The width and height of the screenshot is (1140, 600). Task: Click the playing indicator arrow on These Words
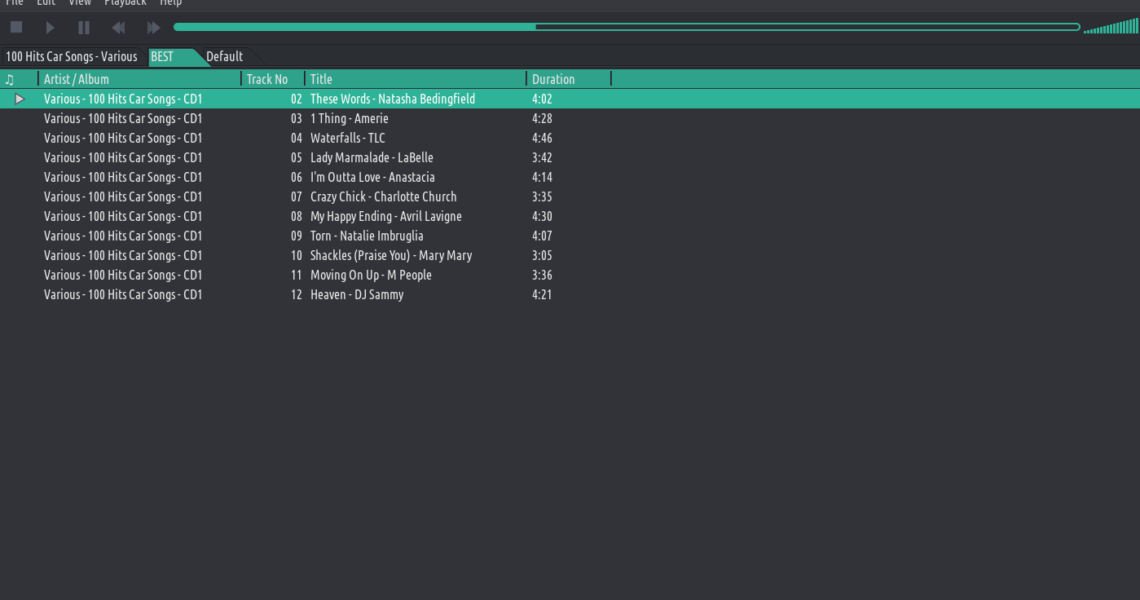point(19,99)
